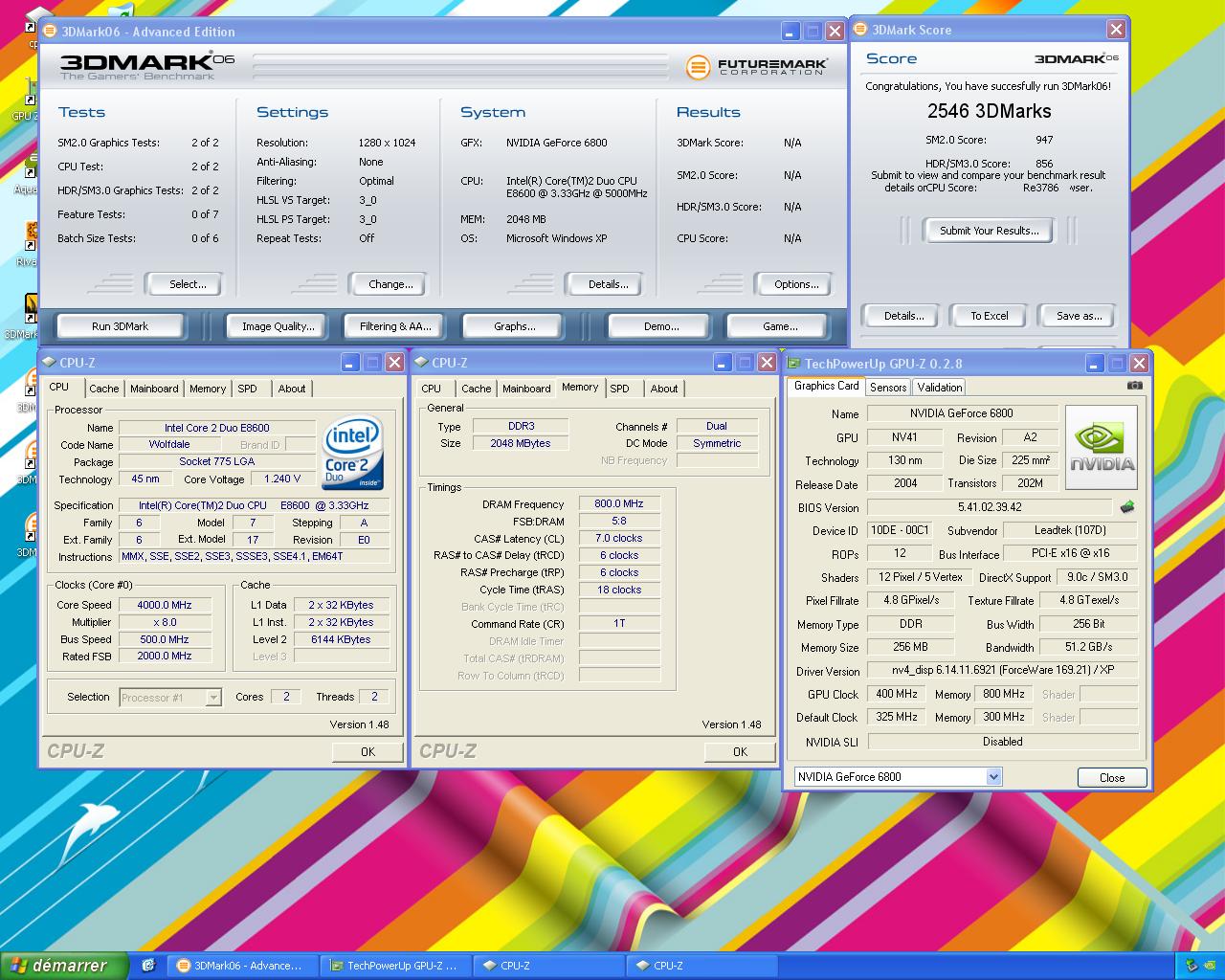Open SPD tab in CPU-Z memory window
Screen dimensions: 1225x980
point(620,389)
